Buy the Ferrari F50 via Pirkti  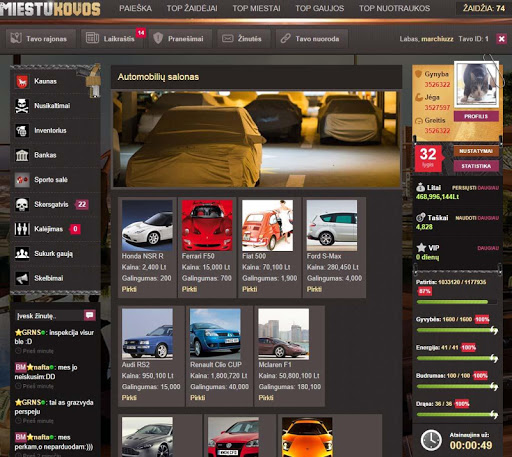coord(189,289)
